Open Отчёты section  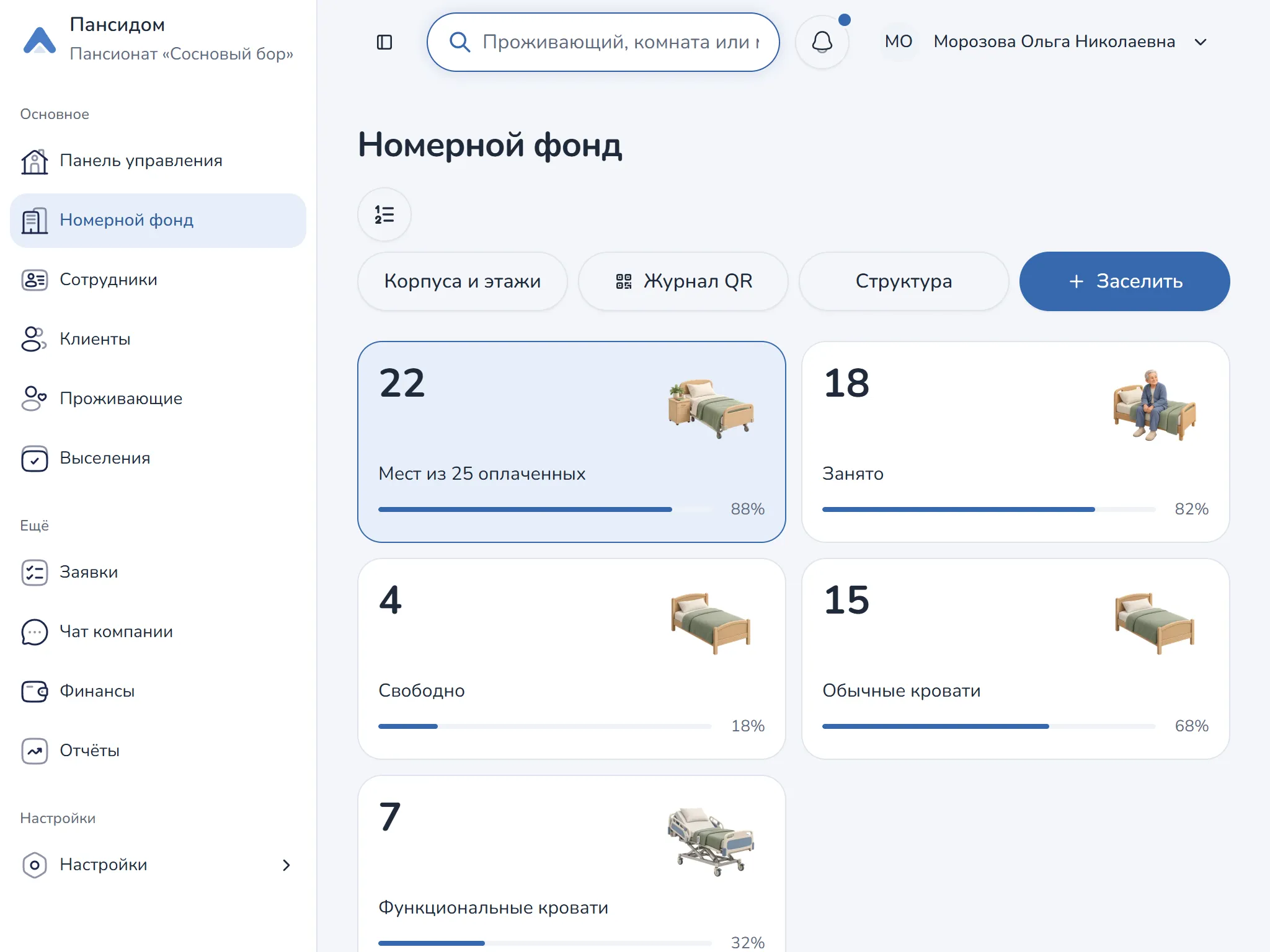(158, 751)
